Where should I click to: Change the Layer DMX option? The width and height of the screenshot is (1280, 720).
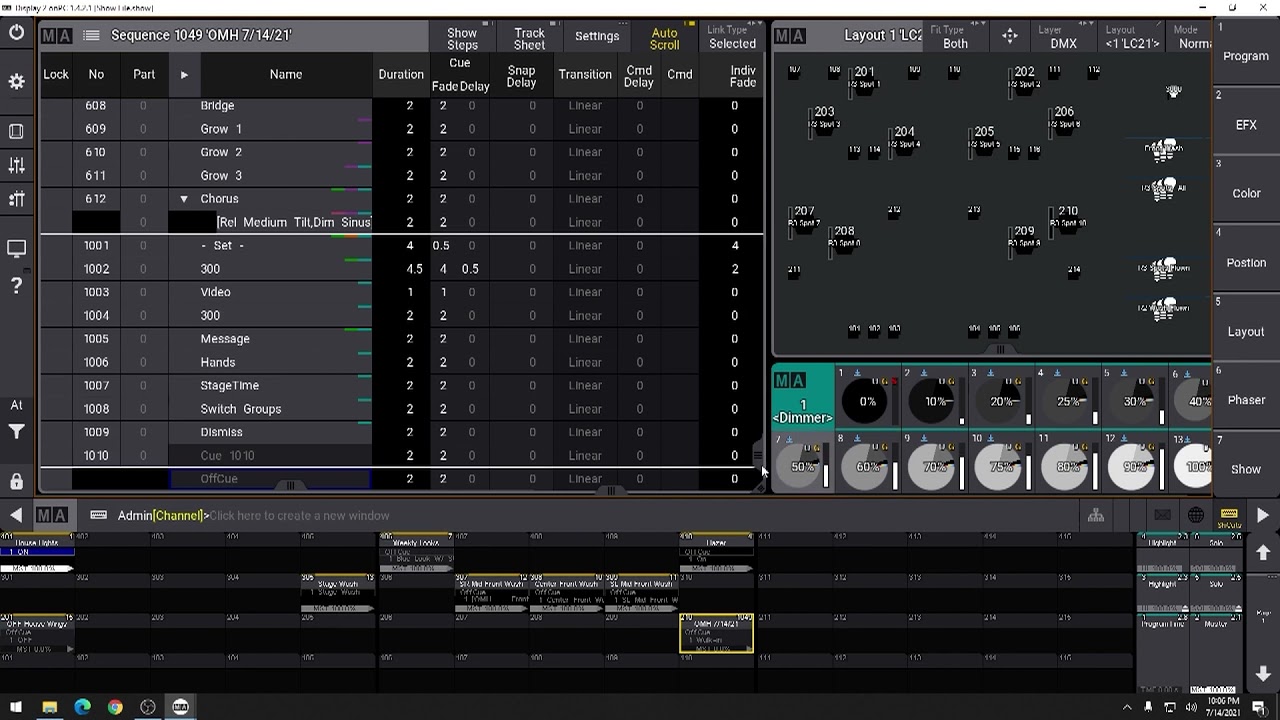(x=1063, y=38)
